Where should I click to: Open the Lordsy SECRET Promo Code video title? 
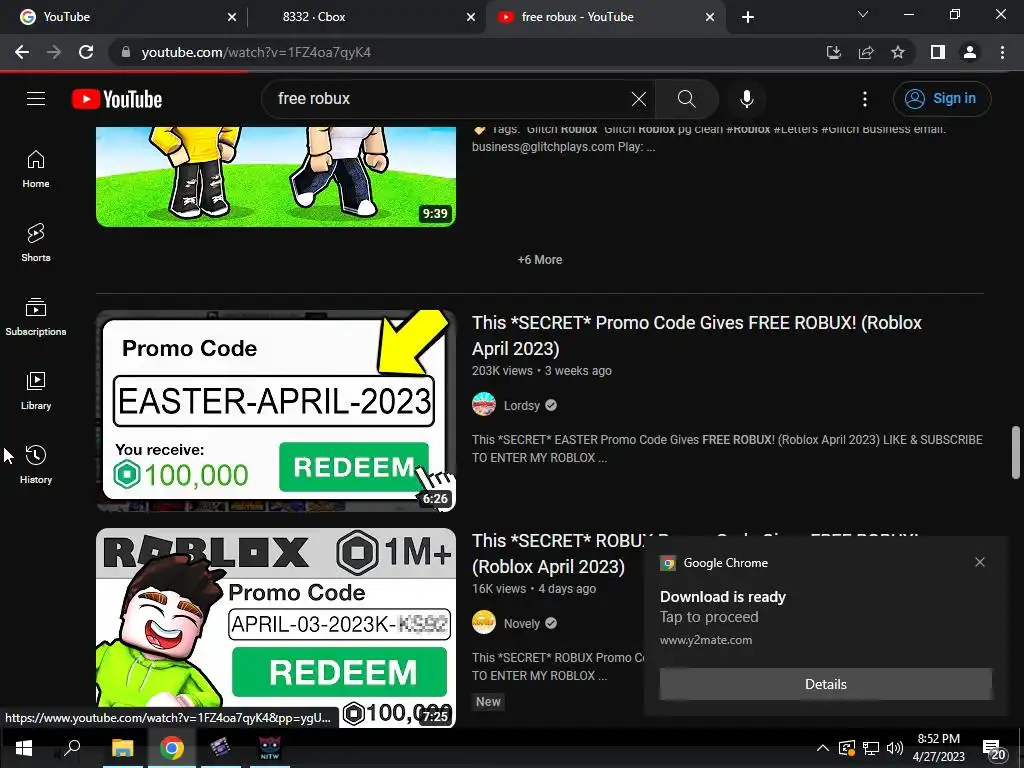tap(696, 336)
